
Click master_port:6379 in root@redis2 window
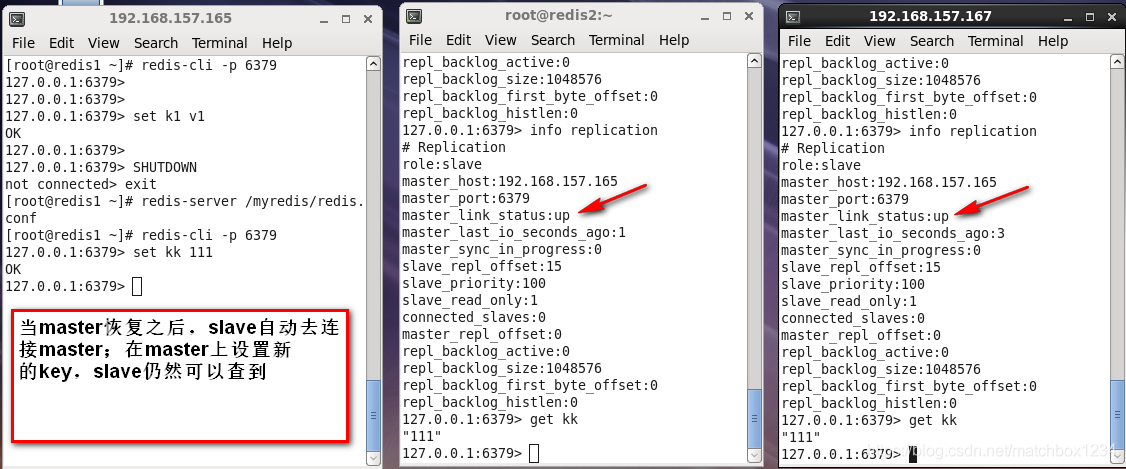click(x=466, y=198)
